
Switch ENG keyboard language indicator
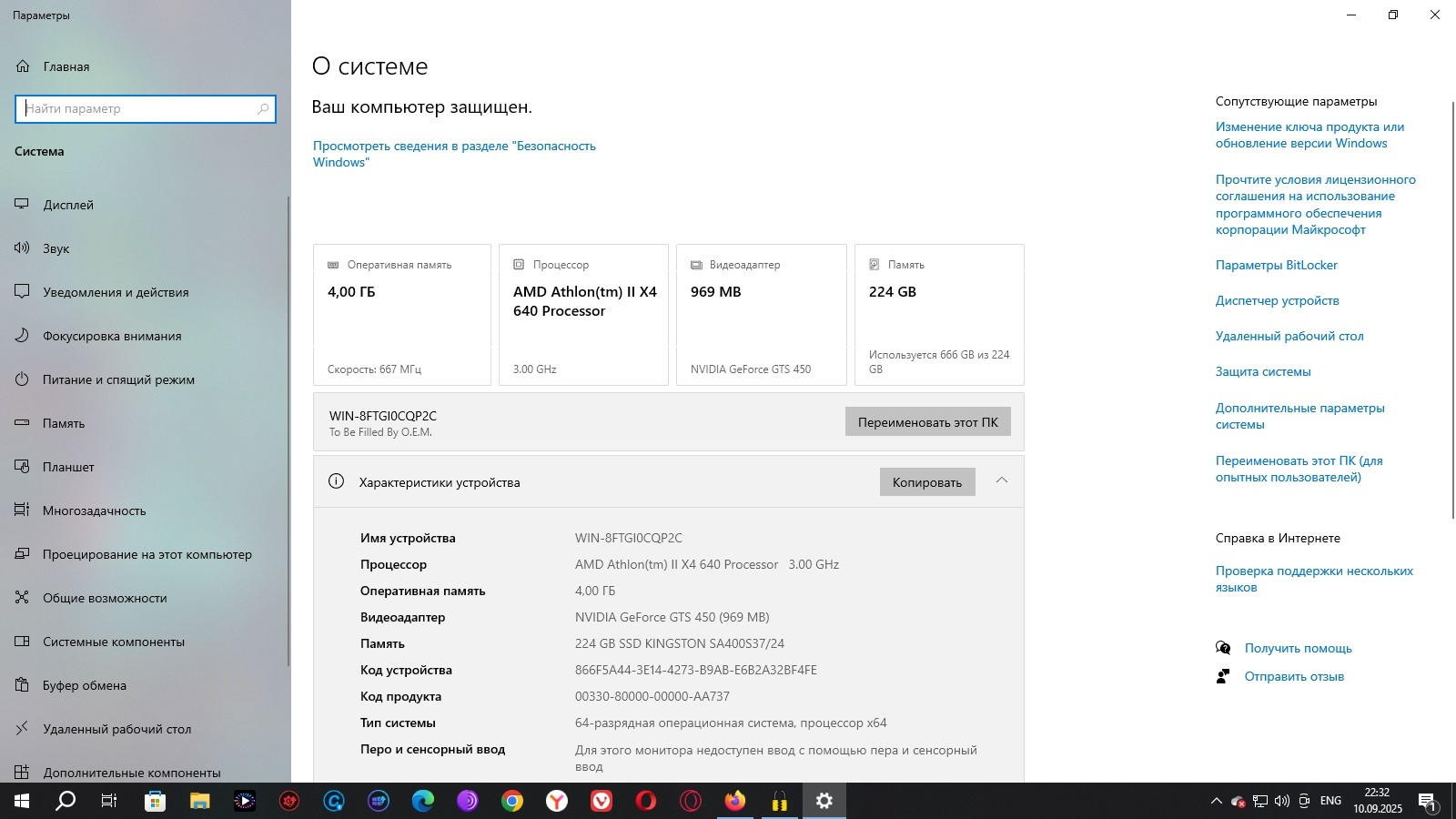[1330, 801]
